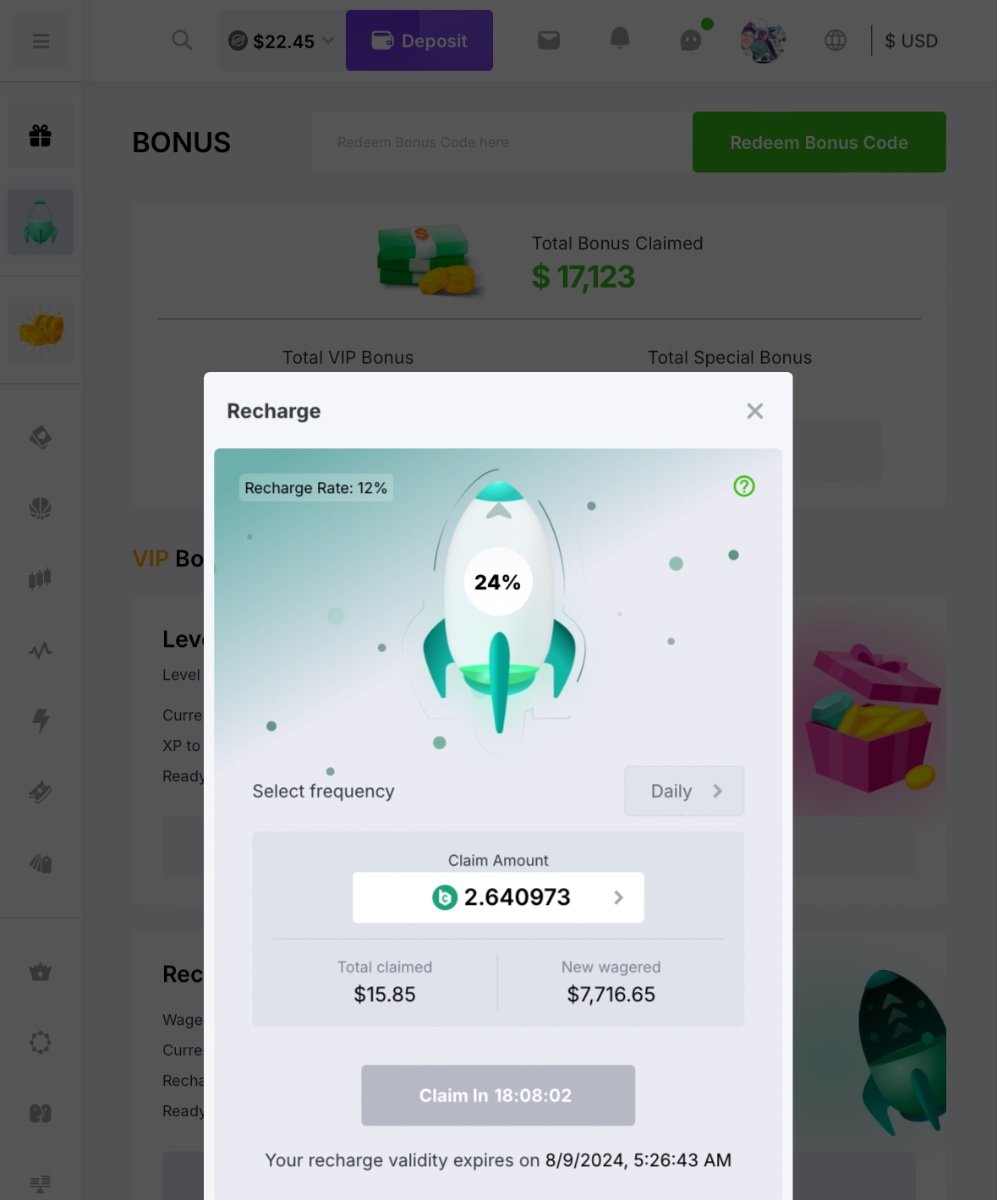
Task: Click the Claim In countdown button
Action: pos(498,1095)
